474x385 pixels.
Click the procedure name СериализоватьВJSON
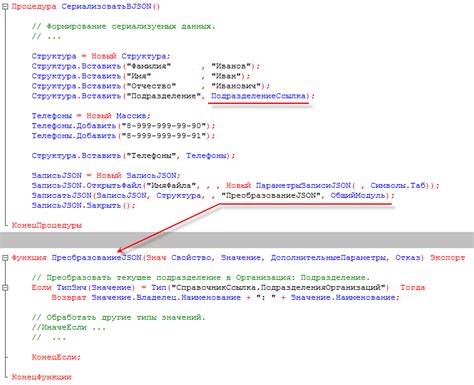click(106, 6)
